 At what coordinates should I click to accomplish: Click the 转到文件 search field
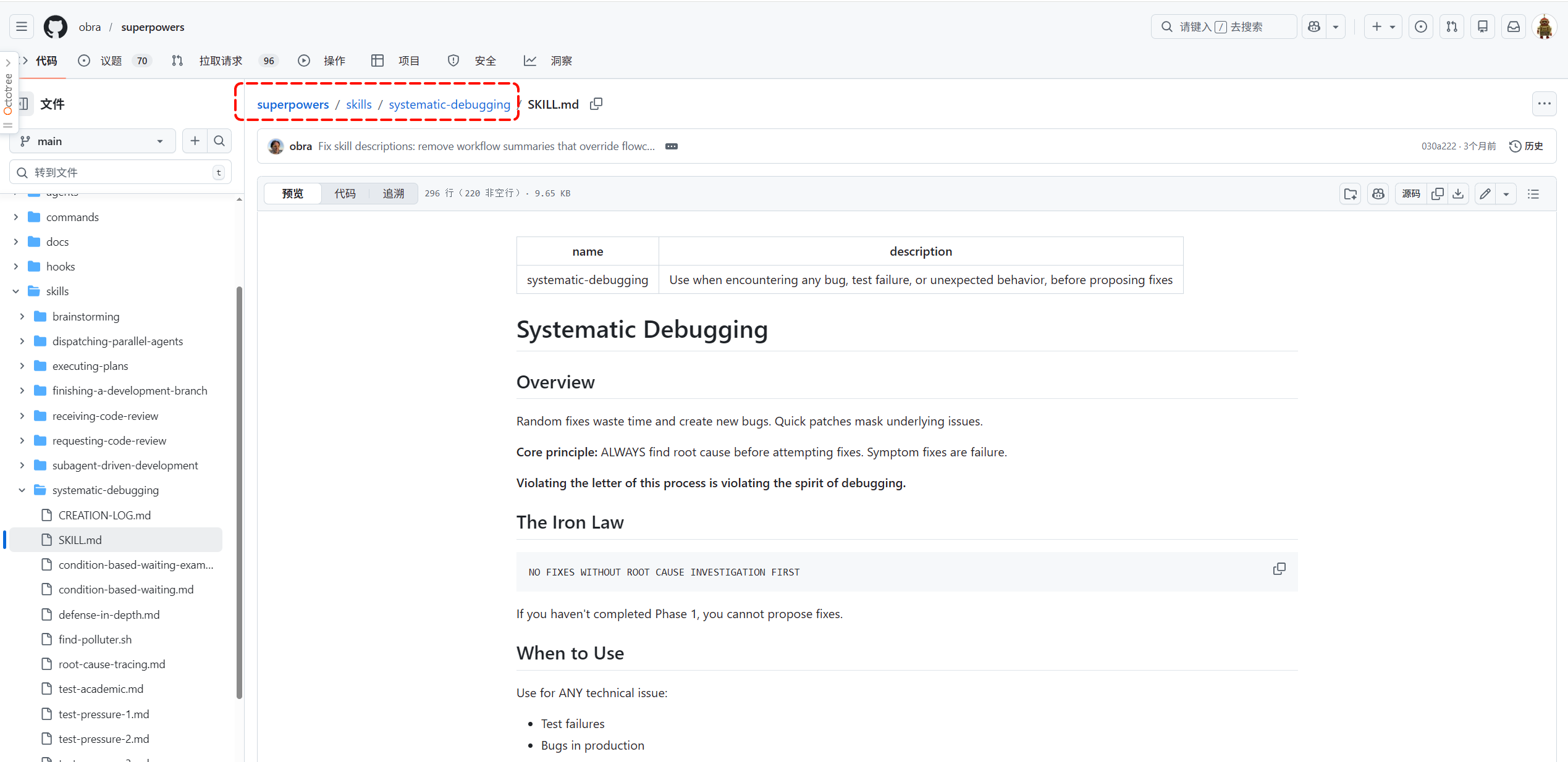117,172
